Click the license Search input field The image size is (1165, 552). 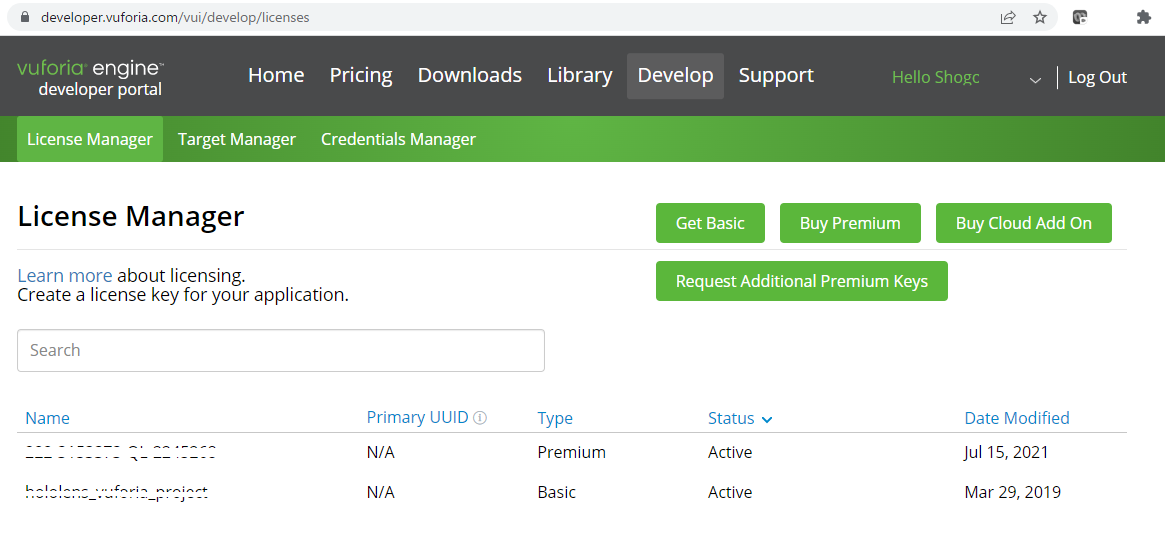(x=281, y=350)
